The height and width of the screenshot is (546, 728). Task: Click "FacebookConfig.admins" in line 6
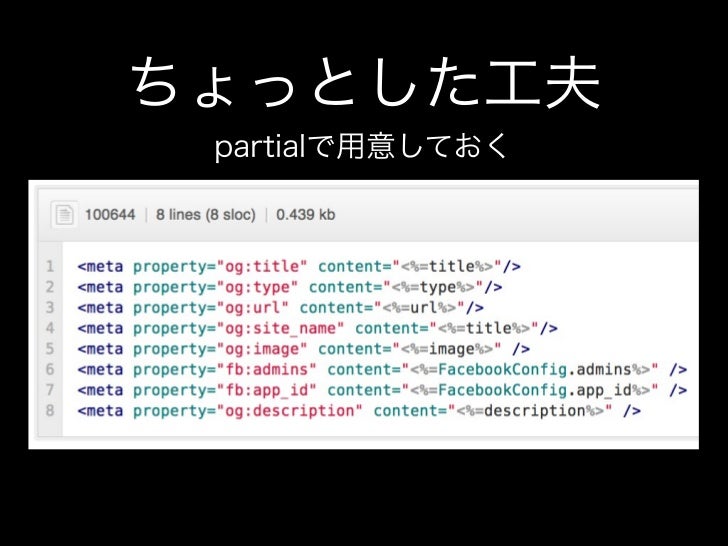coord(534,370)
